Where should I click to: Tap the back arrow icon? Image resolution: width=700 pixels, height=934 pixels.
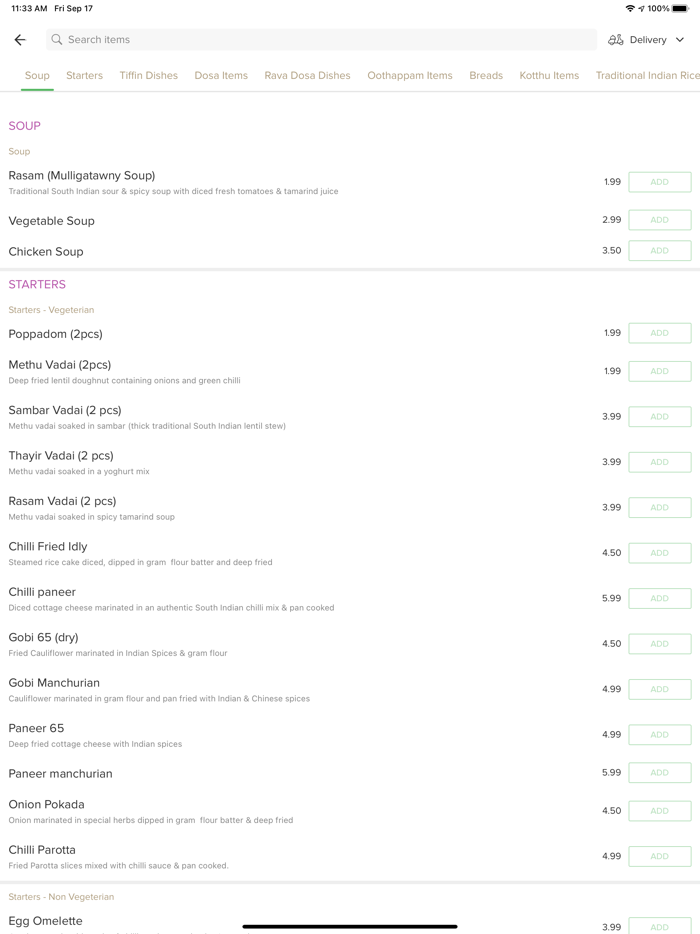pyautogui.click(x=20, y=40)
